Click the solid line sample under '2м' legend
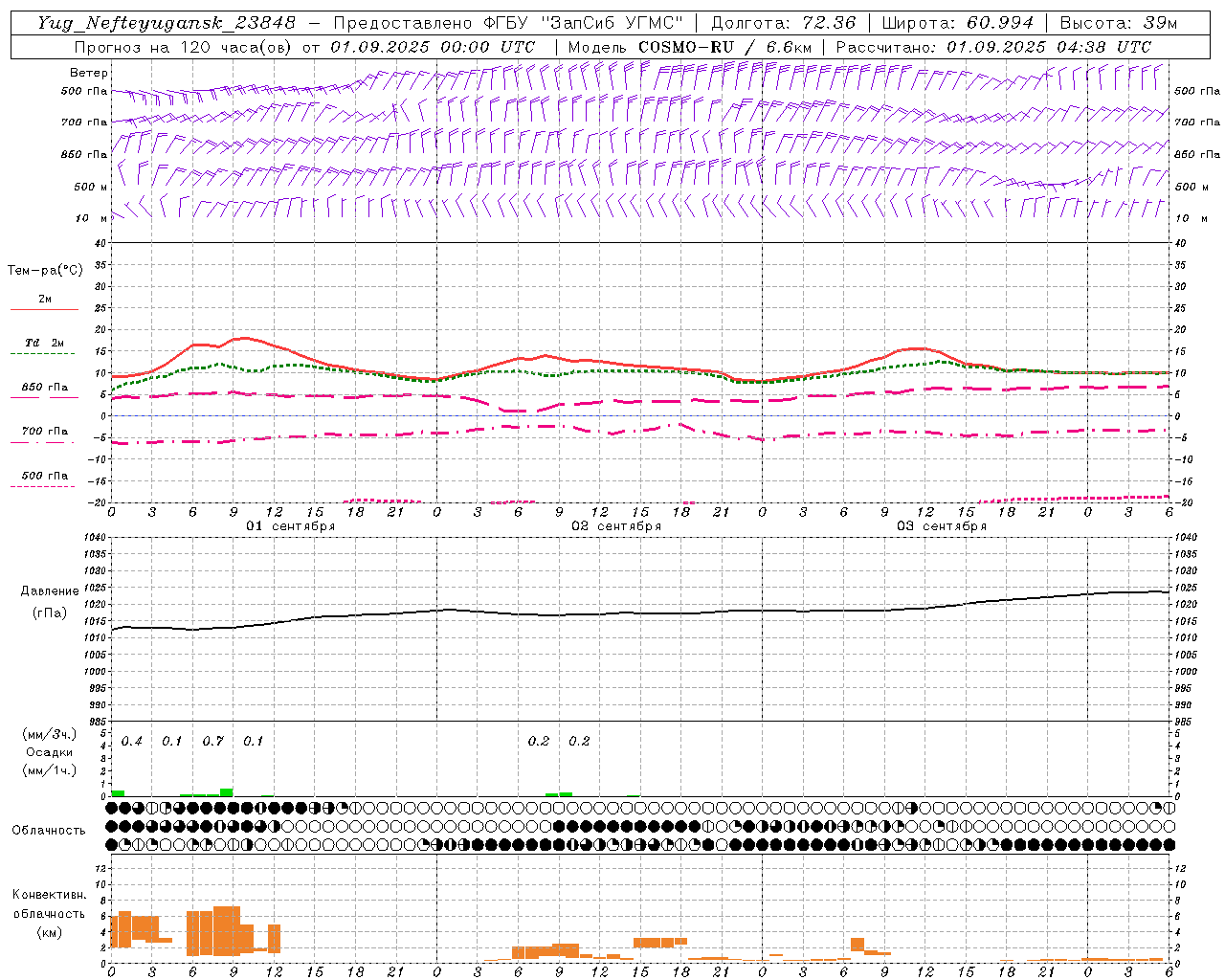 pos(44,309)
